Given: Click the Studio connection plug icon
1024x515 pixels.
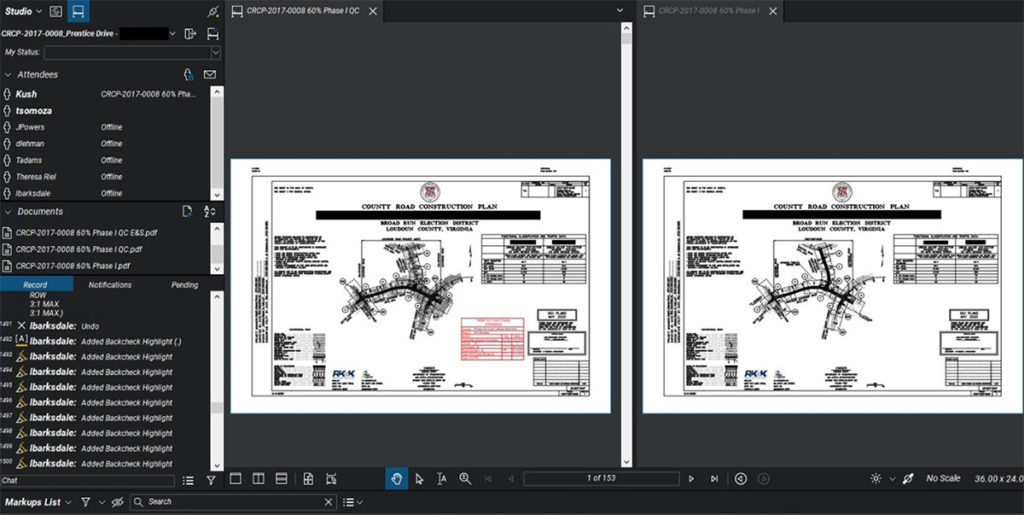Looking at the screenshot, I should point(213,11).
